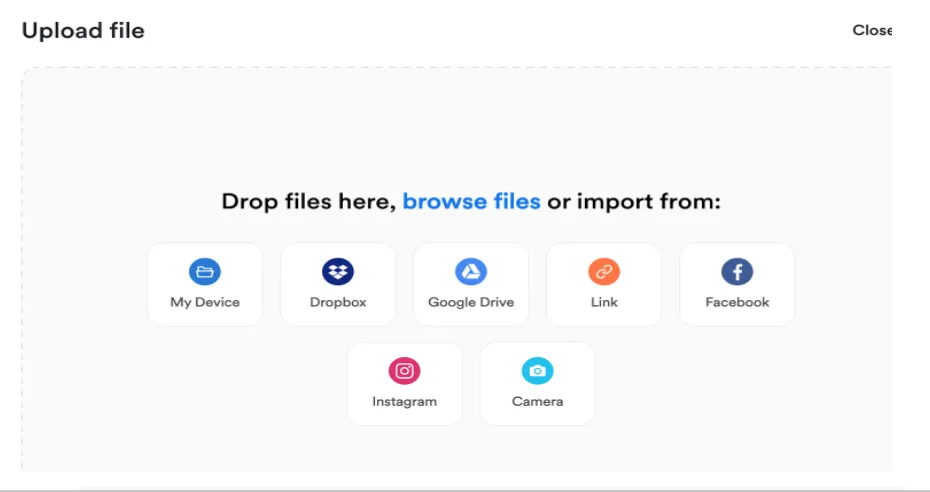930x492 pixels.
Task: Select the Facebook logo icon
Action: (737, 272)
